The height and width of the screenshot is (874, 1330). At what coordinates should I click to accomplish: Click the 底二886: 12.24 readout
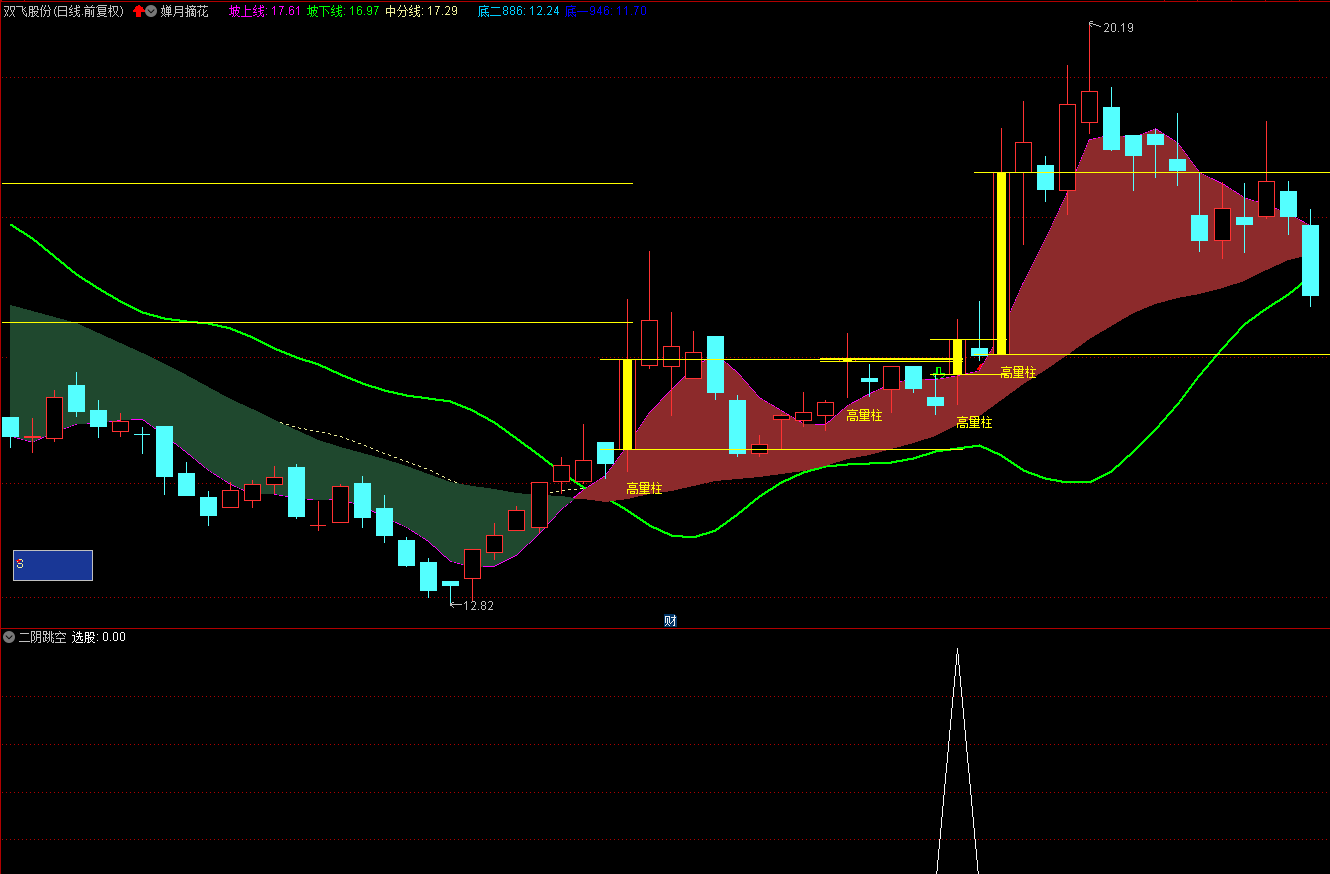pos(518,12)
